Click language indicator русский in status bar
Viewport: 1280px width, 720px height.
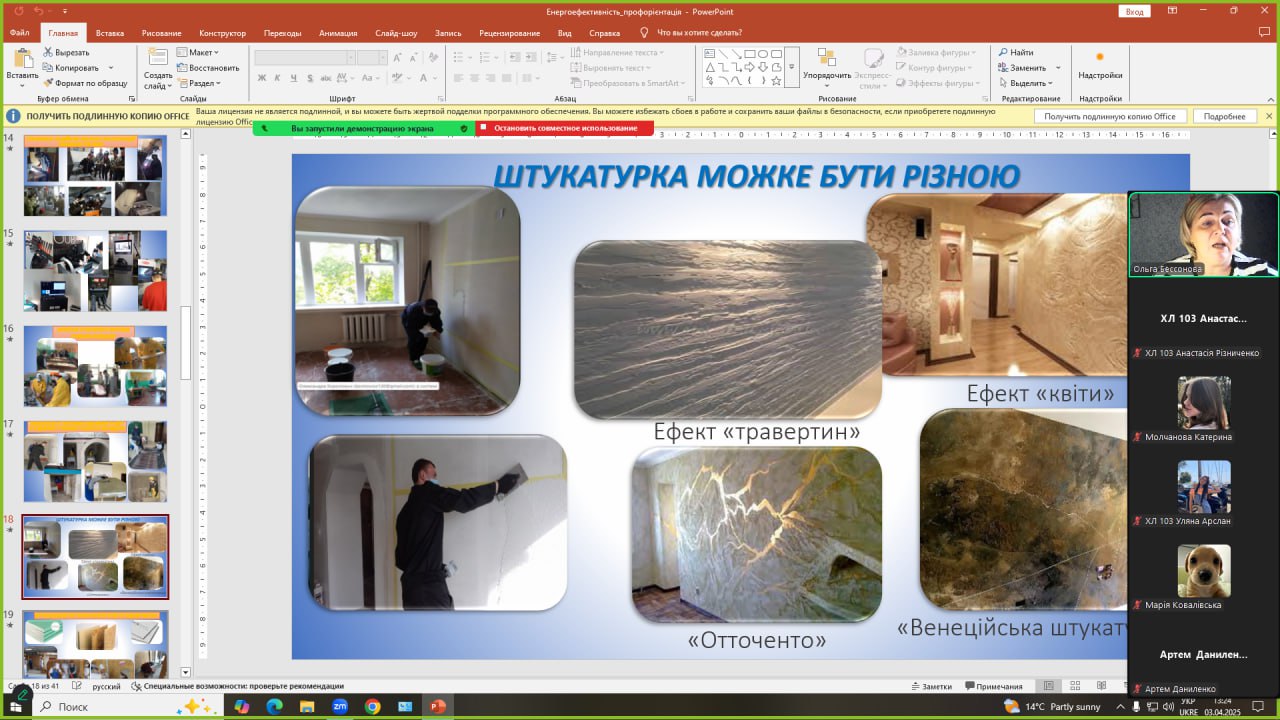pyautogui.click(x=106, y=686)
